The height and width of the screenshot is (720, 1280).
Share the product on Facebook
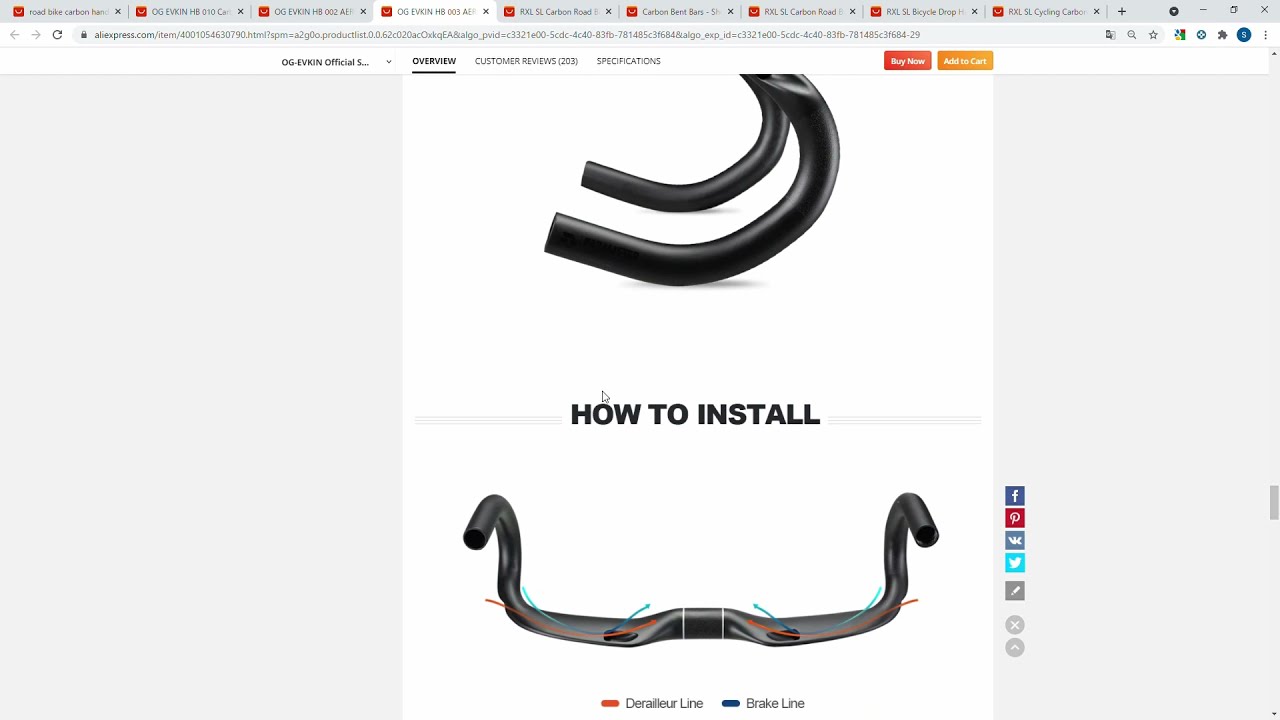click(x=1015, y=496)
